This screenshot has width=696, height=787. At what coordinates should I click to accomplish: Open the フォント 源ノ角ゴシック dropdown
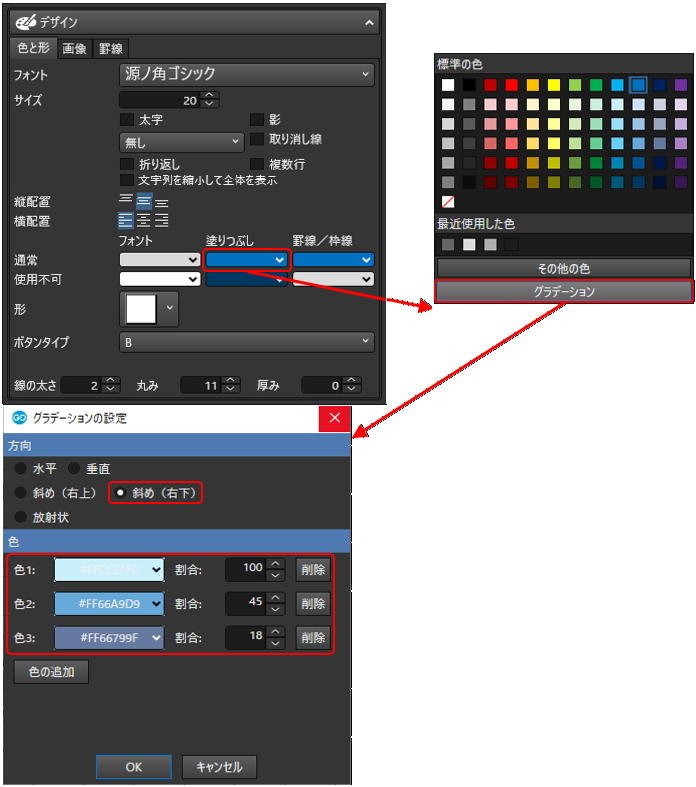coord(247,74)
